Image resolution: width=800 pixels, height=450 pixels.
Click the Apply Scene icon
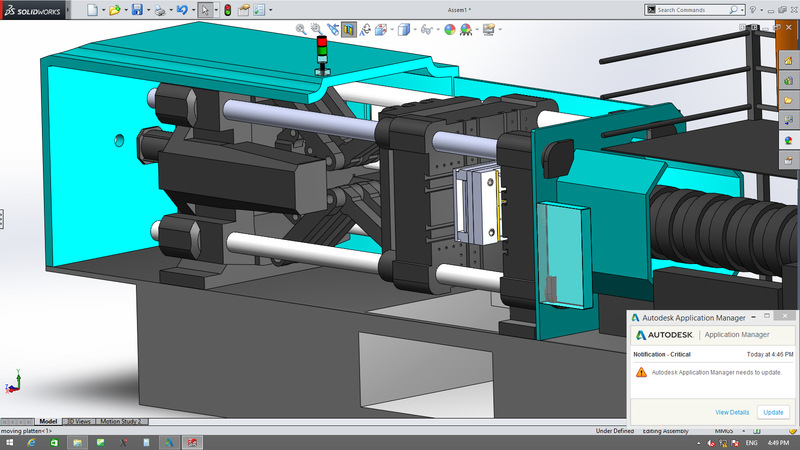[x=466, y=30]
